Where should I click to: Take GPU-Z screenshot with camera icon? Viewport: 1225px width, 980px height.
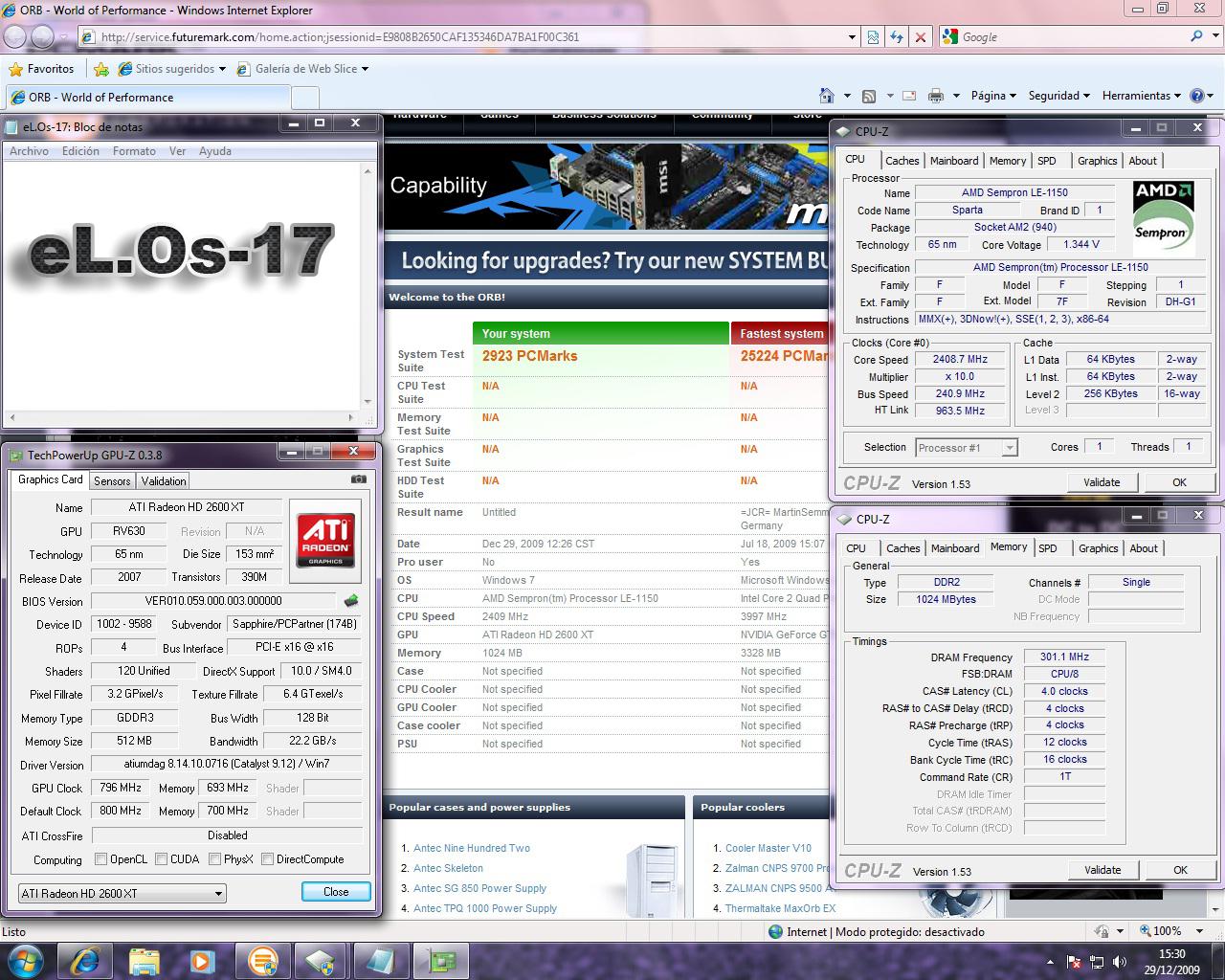click(358, 479)
